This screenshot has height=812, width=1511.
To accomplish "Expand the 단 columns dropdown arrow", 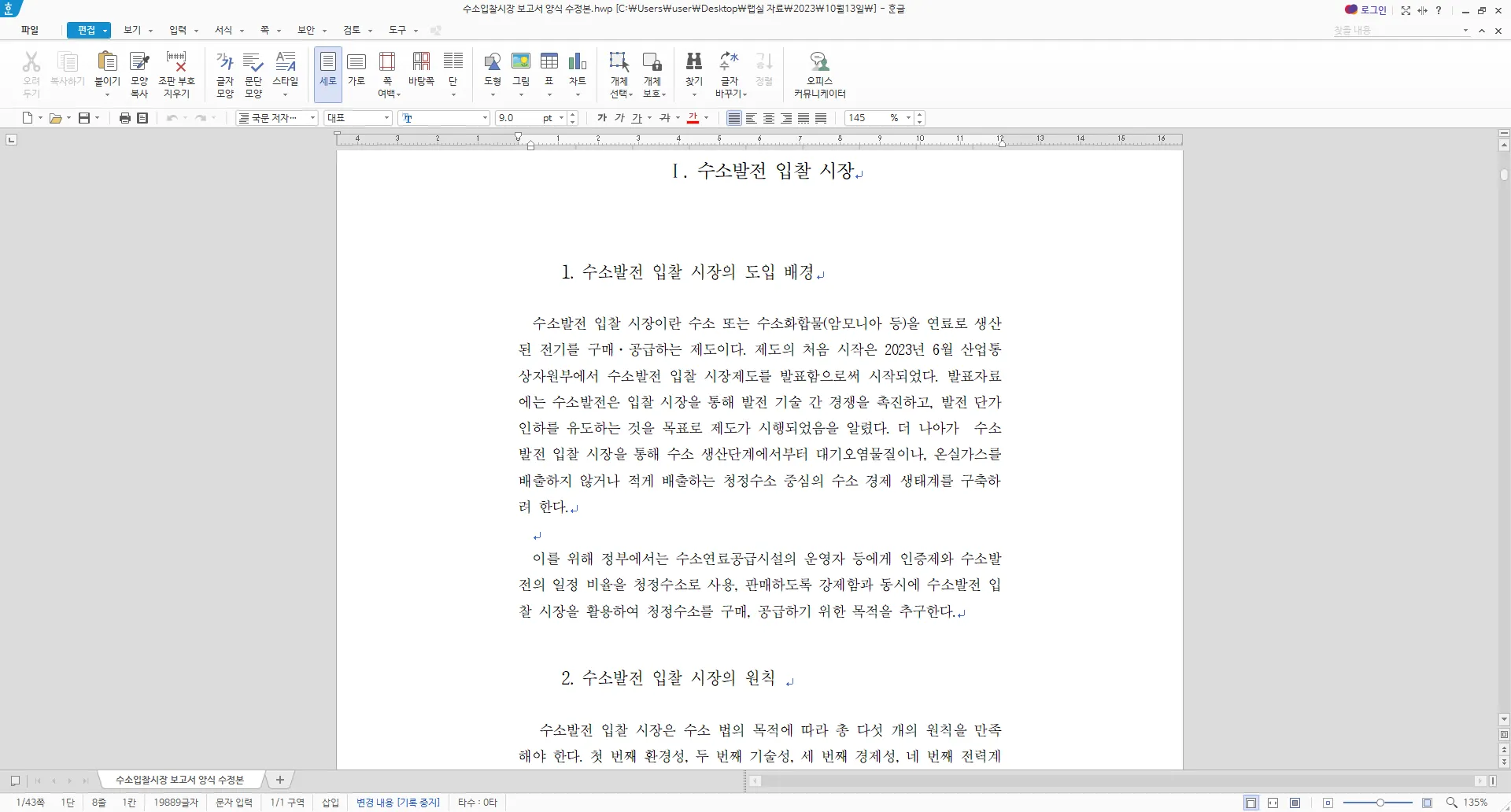I will [453, 95].
